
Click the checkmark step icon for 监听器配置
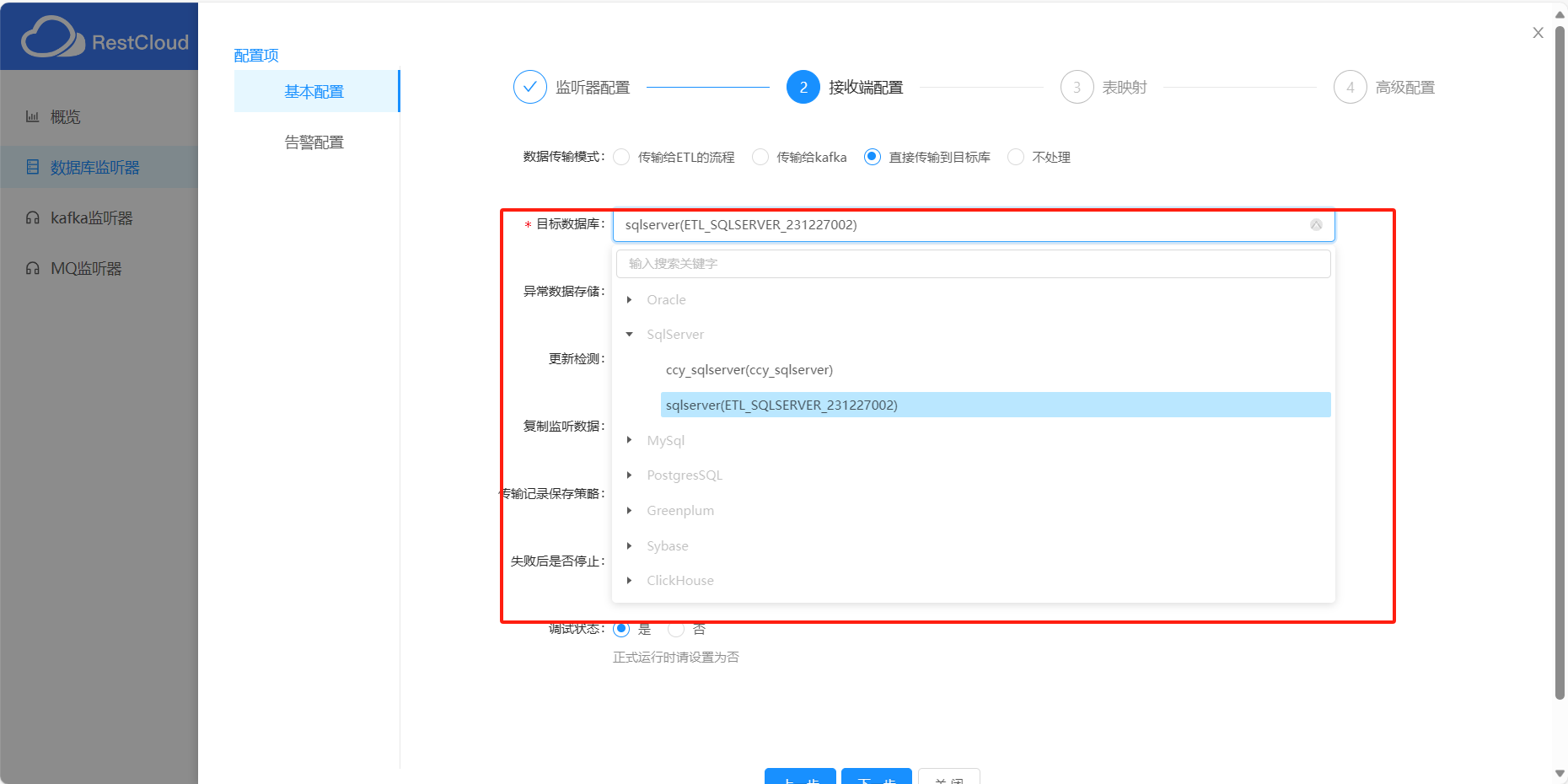[x=530, y=87]
